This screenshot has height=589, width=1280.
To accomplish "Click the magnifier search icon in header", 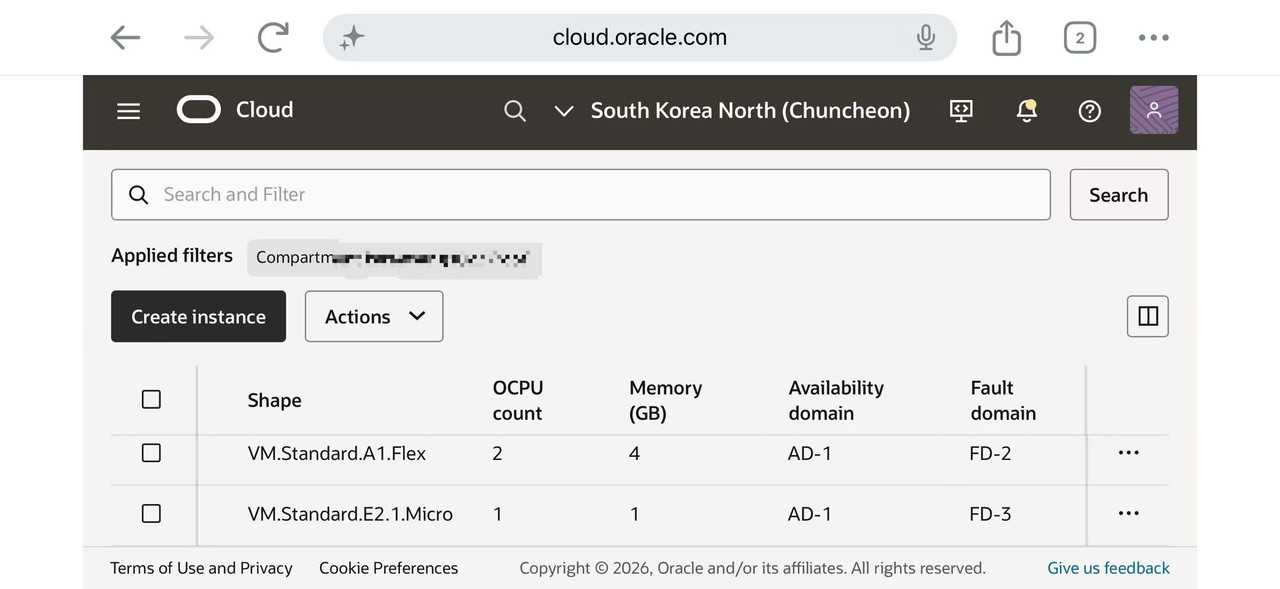I will pos(515,111).
